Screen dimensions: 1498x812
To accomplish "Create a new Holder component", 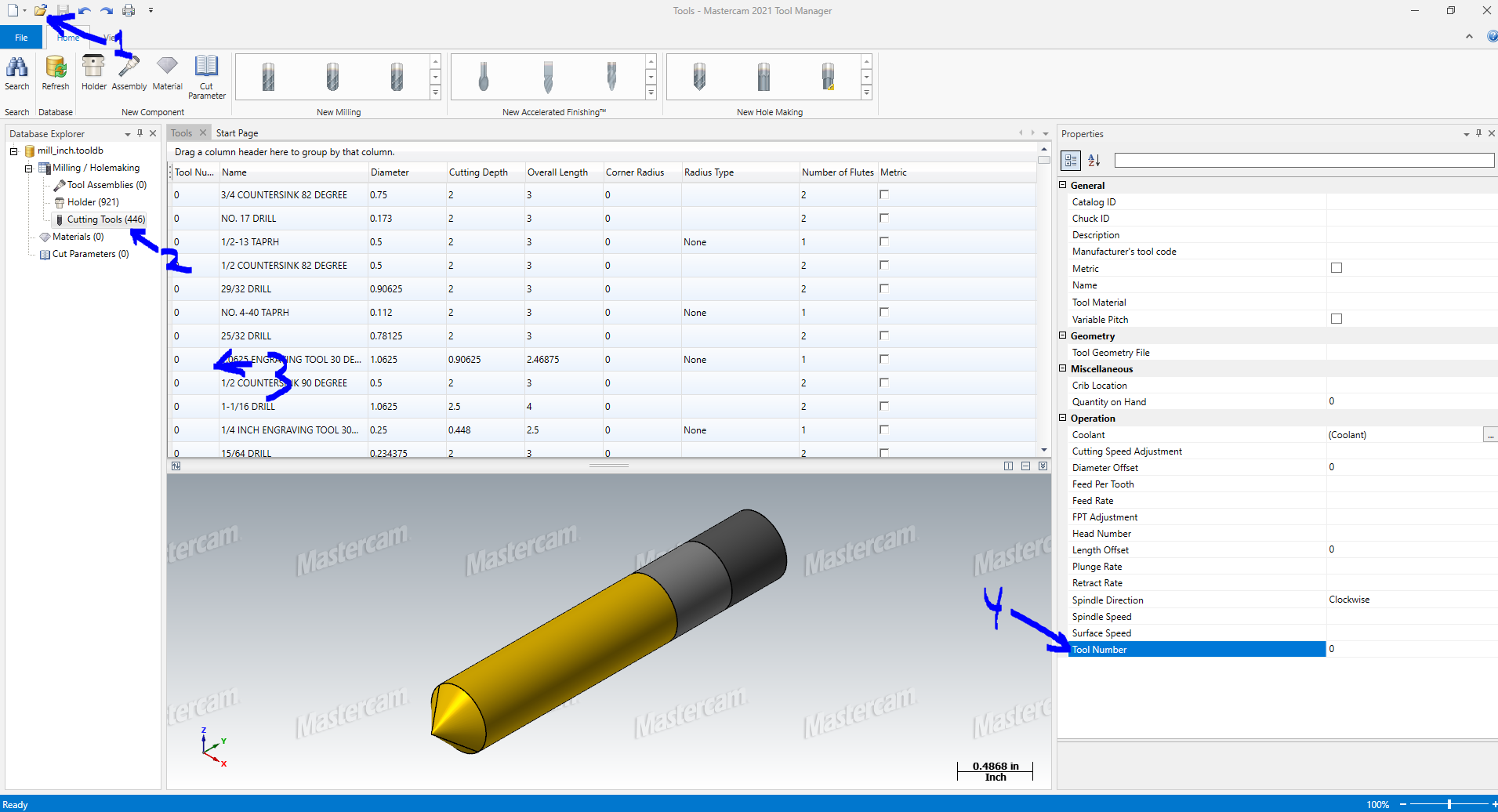I will pos(94,73).
